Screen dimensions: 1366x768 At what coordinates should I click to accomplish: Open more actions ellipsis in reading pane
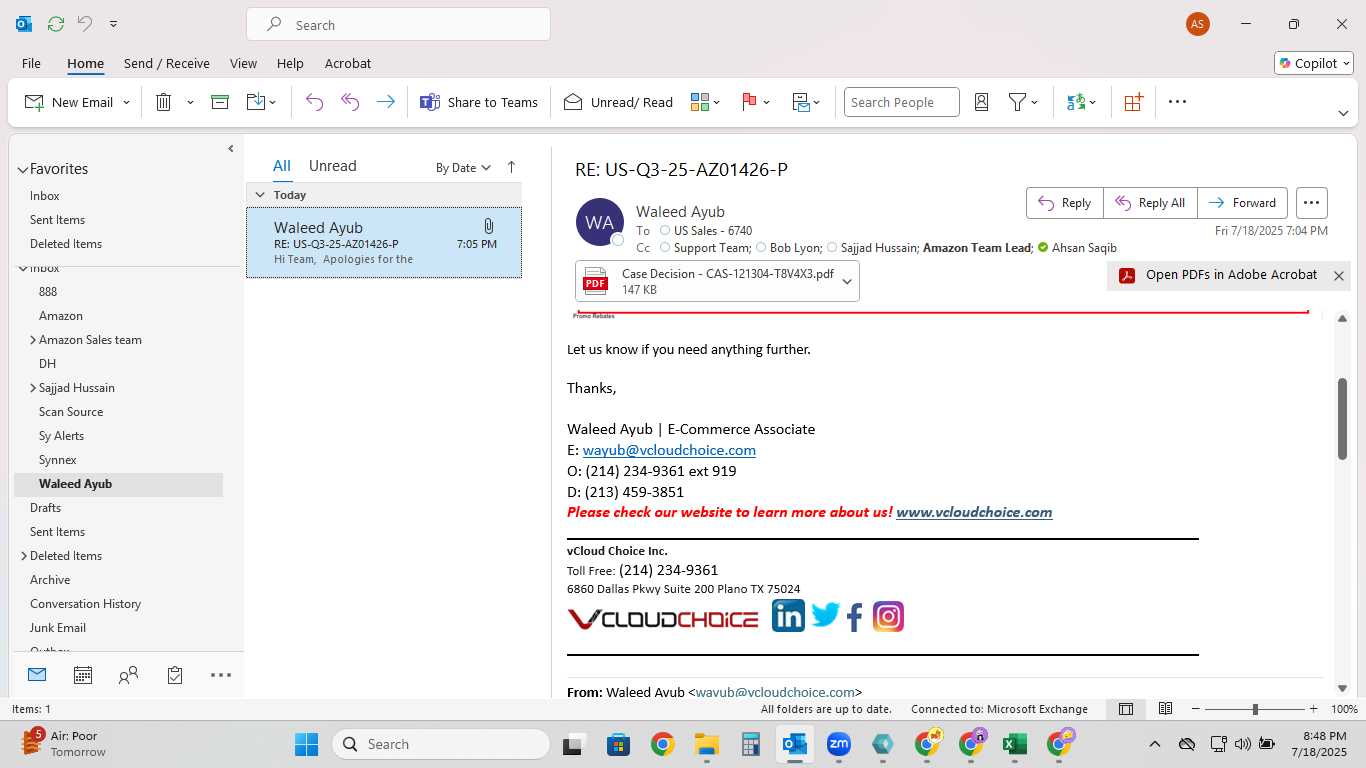(1312, 203)
